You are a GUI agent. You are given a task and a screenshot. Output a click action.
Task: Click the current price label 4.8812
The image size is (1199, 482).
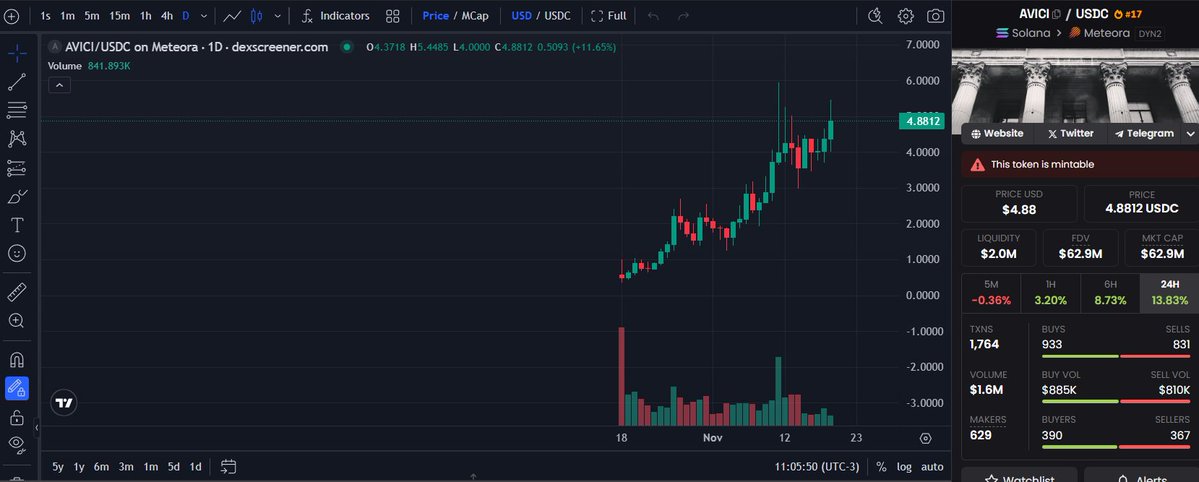(922, 121)
